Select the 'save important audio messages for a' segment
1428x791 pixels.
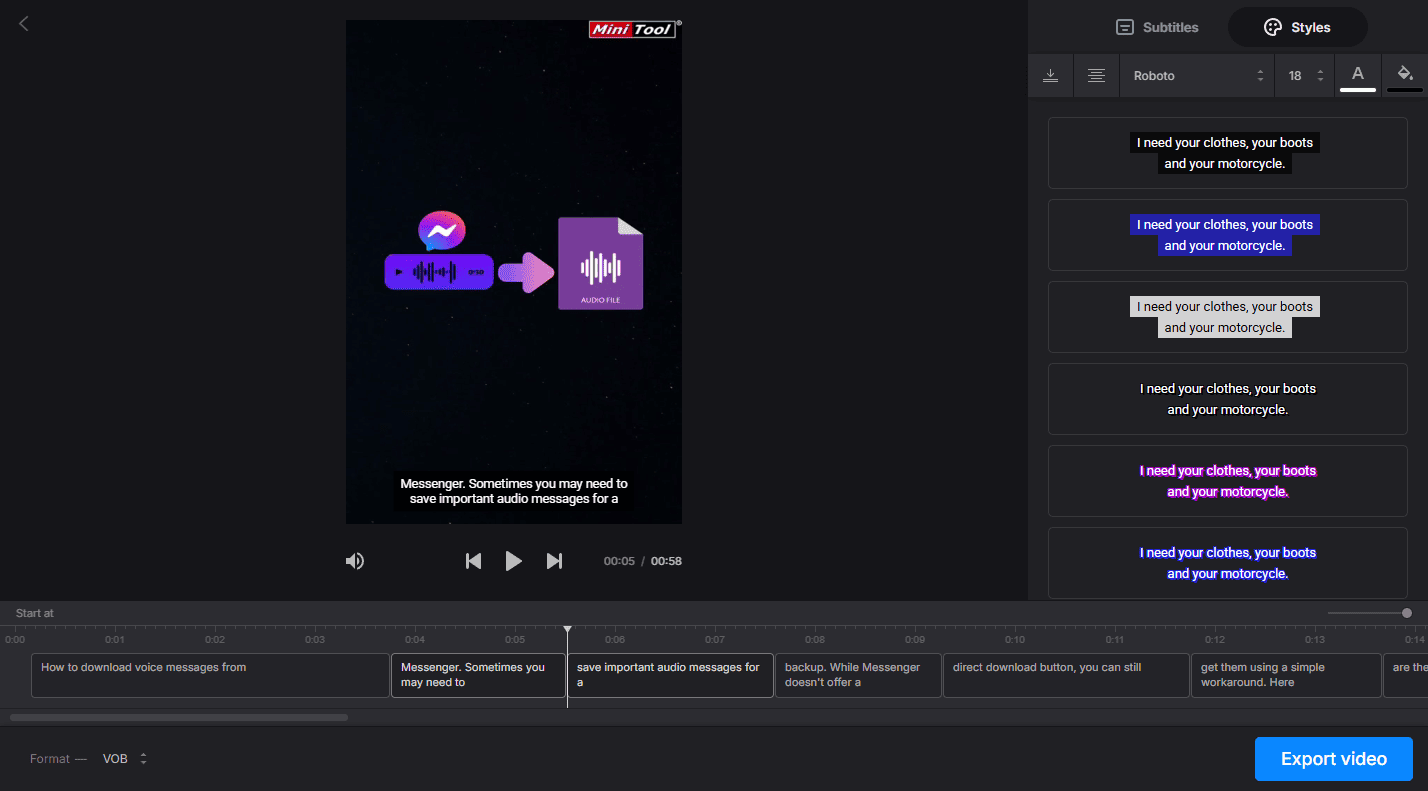point(670,675)
